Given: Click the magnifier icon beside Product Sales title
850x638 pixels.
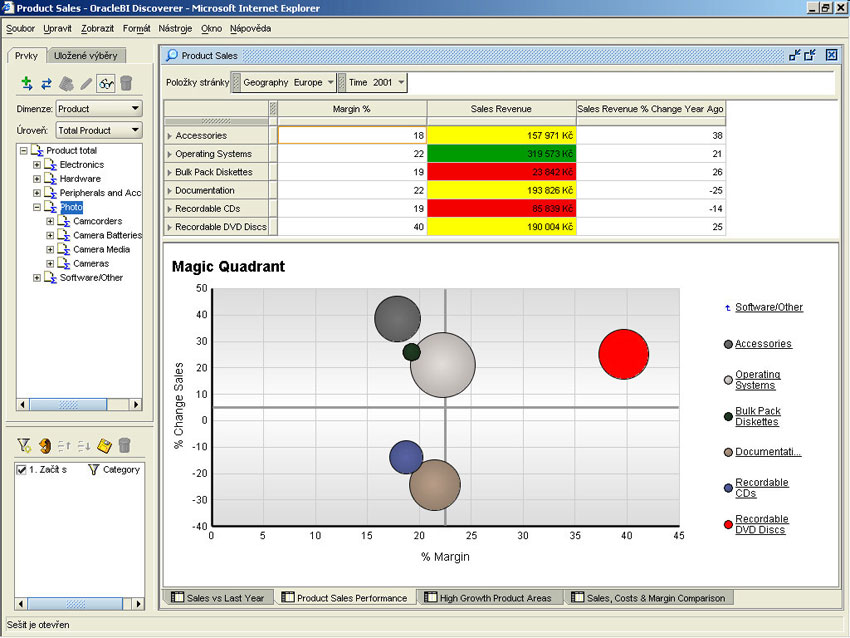Looking at the screenshot, I should point(172,55).
